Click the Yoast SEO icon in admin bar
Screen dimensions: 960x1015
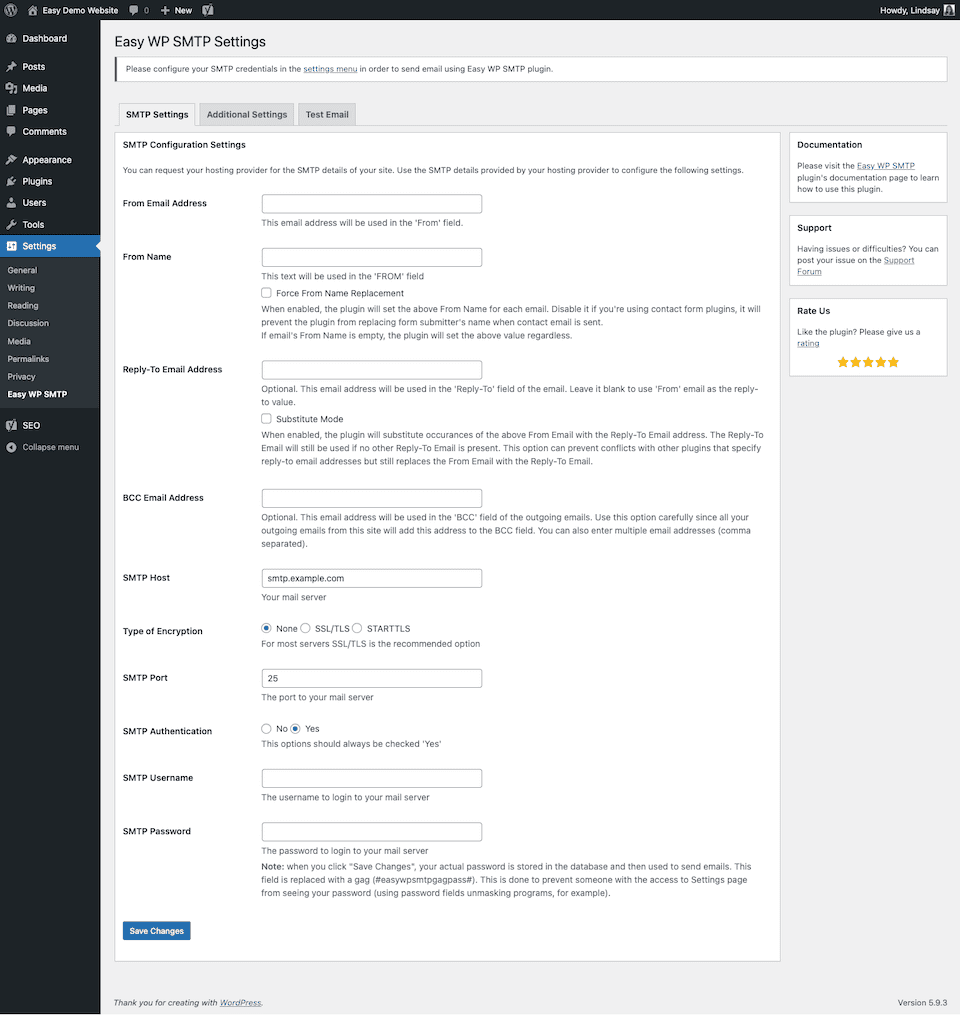point(207,10)
